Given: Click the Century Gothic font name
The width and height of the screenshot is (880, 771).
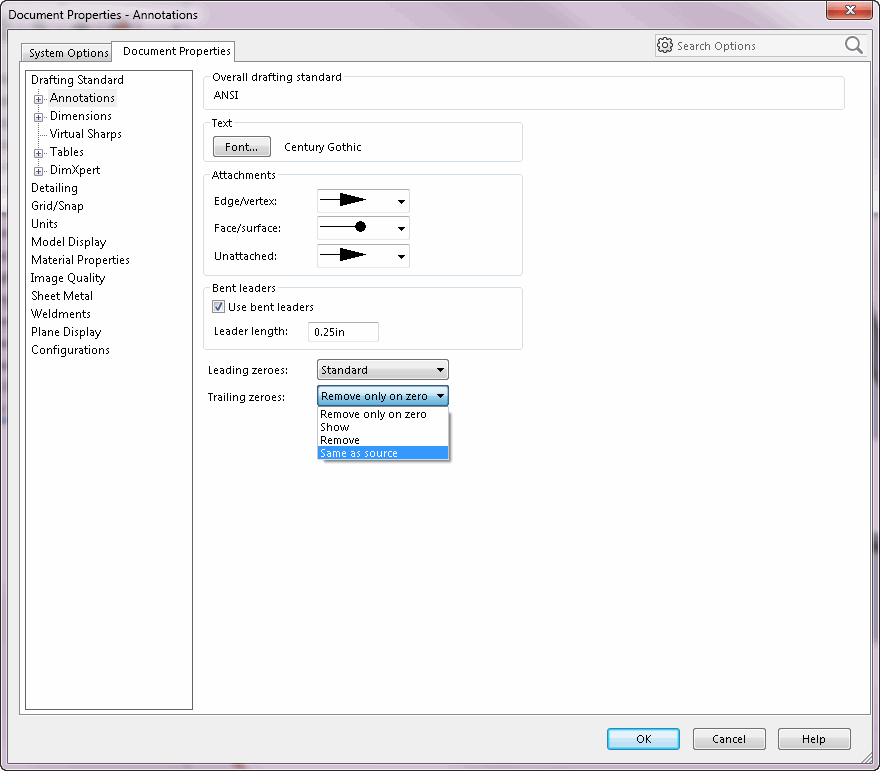Looking at the screenshot, I should [x=323, y=147].
